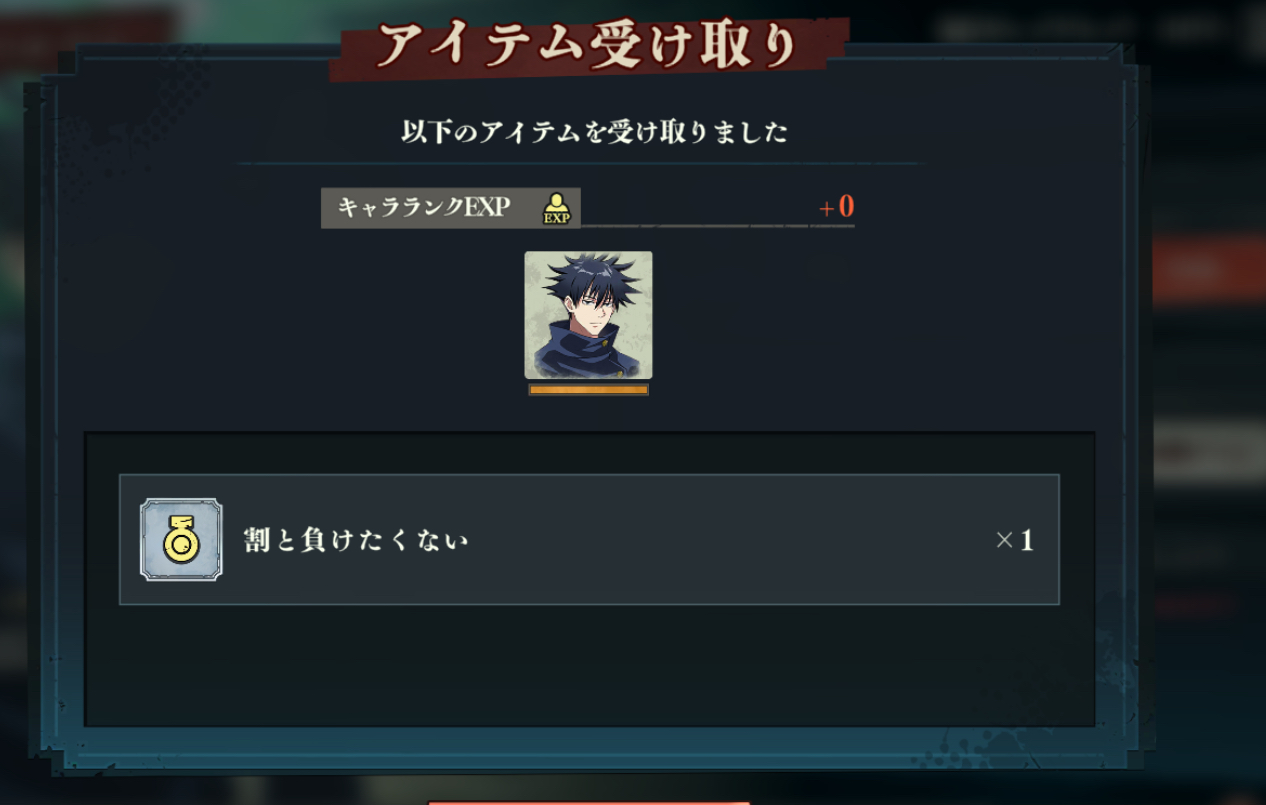Tap the red confirm button at the bottom edge

(589, 802)
